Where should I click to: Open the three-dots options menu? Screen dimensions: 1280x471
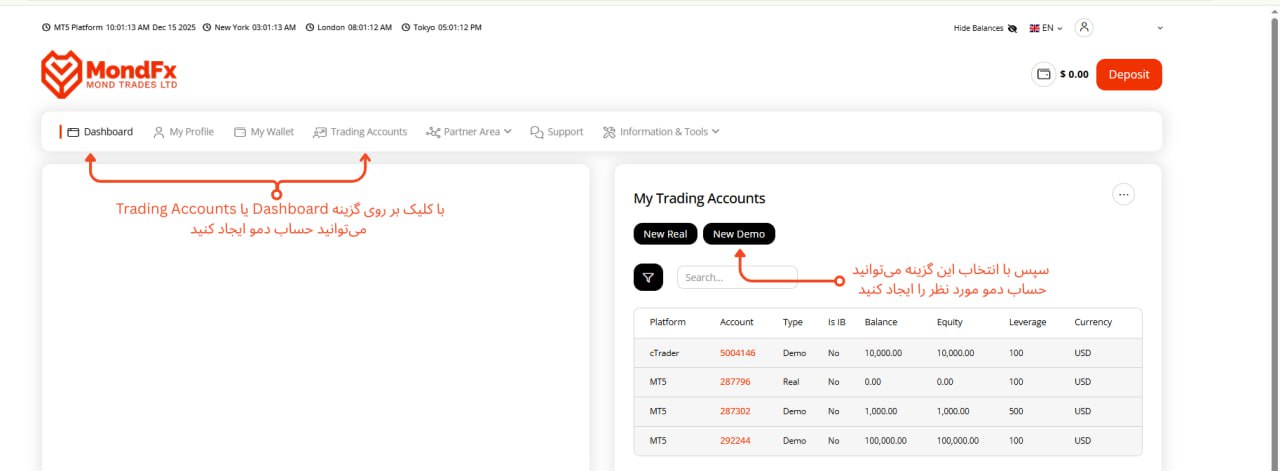(1123, 195)
